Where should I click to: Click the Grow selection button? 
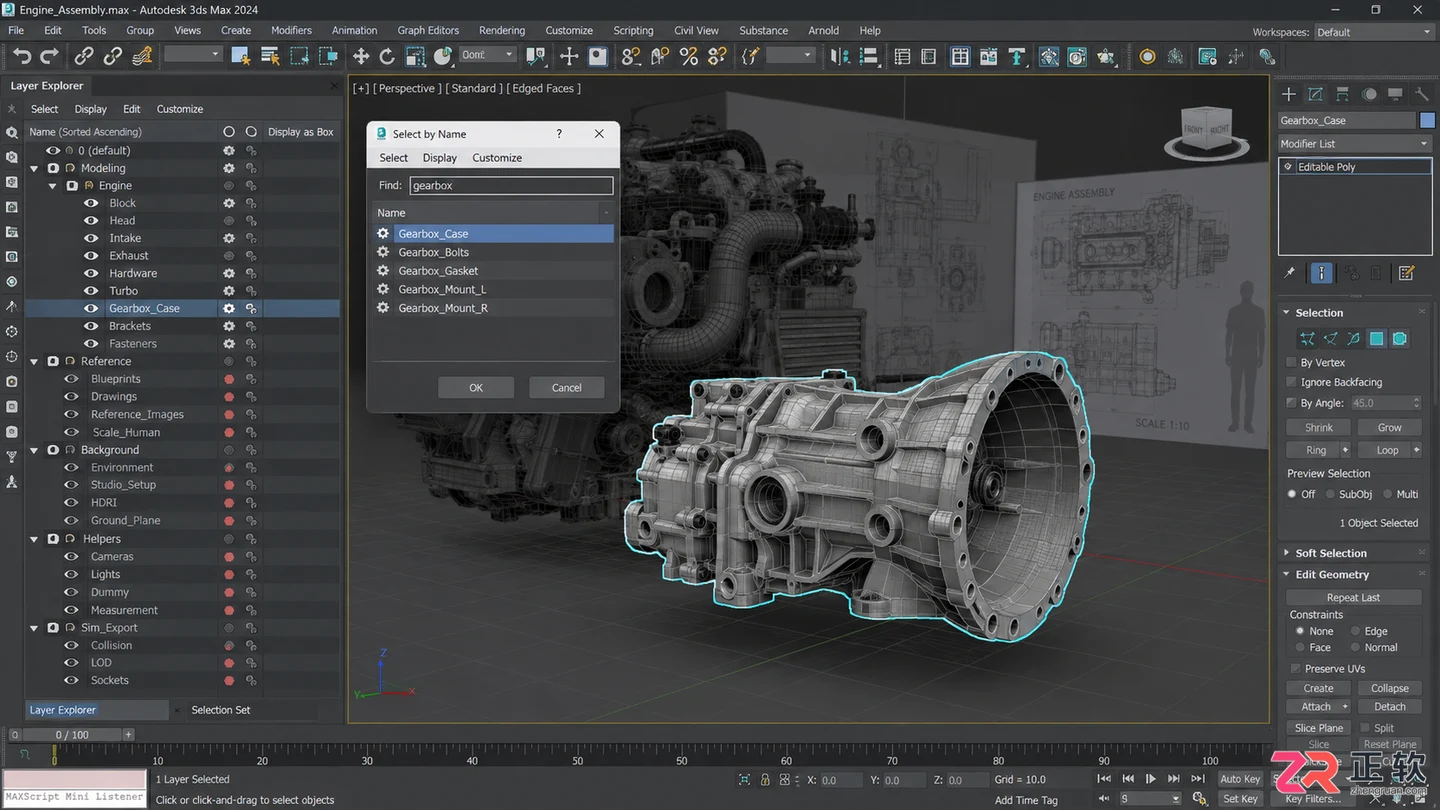point(1389,428)
